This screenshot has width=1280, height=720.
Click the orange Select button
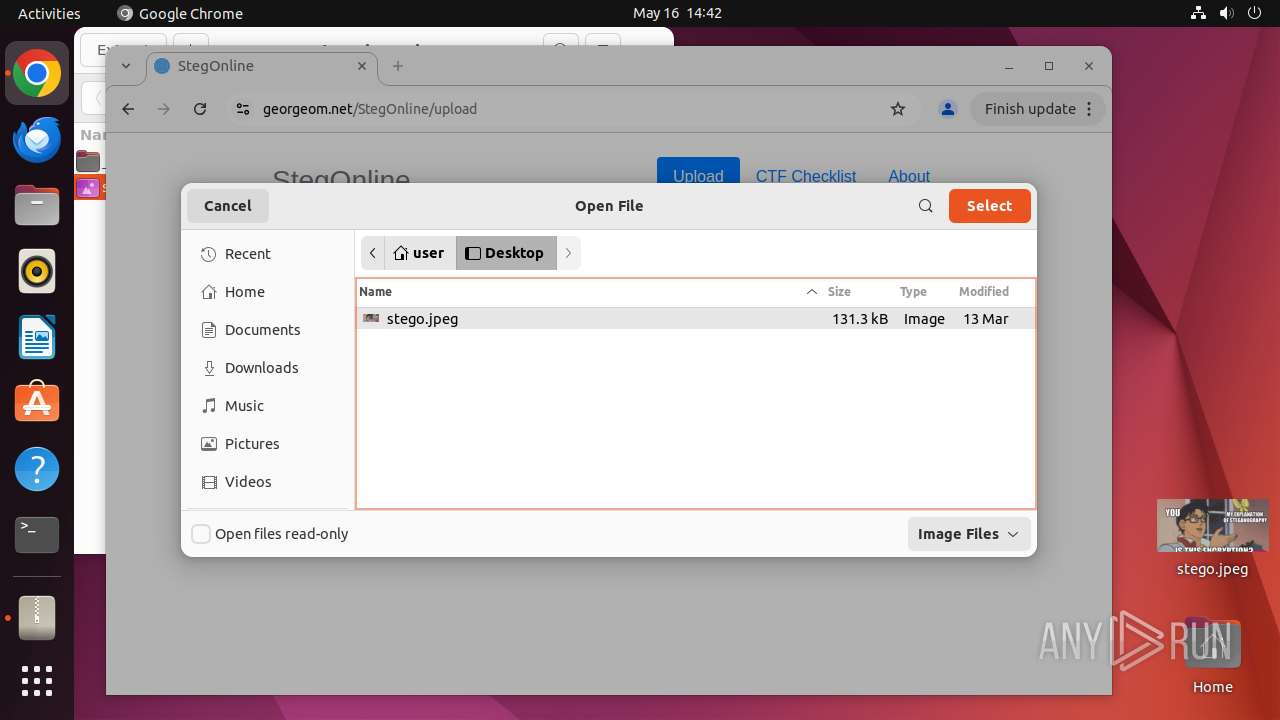(x=989, y=206)
